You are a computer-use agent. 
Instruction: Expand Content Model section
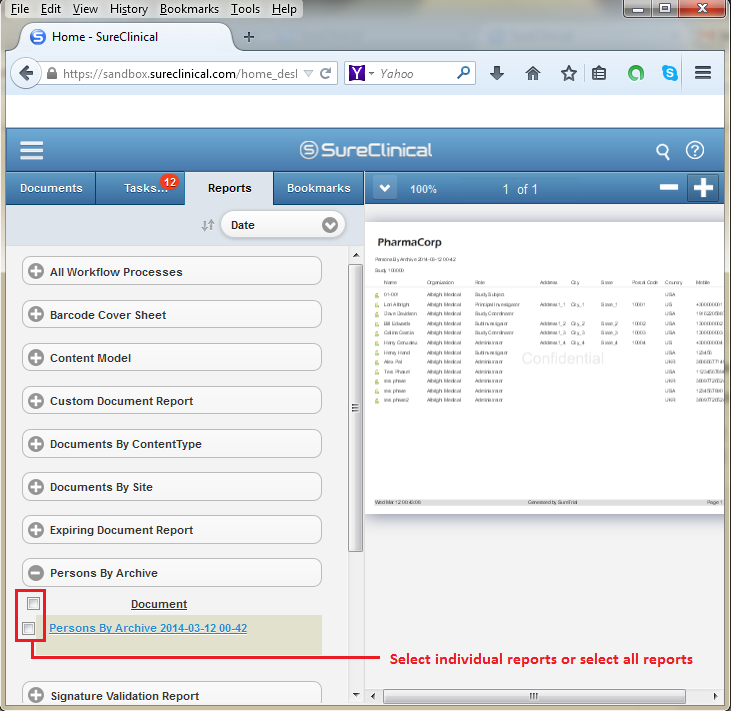click(172, 358)
